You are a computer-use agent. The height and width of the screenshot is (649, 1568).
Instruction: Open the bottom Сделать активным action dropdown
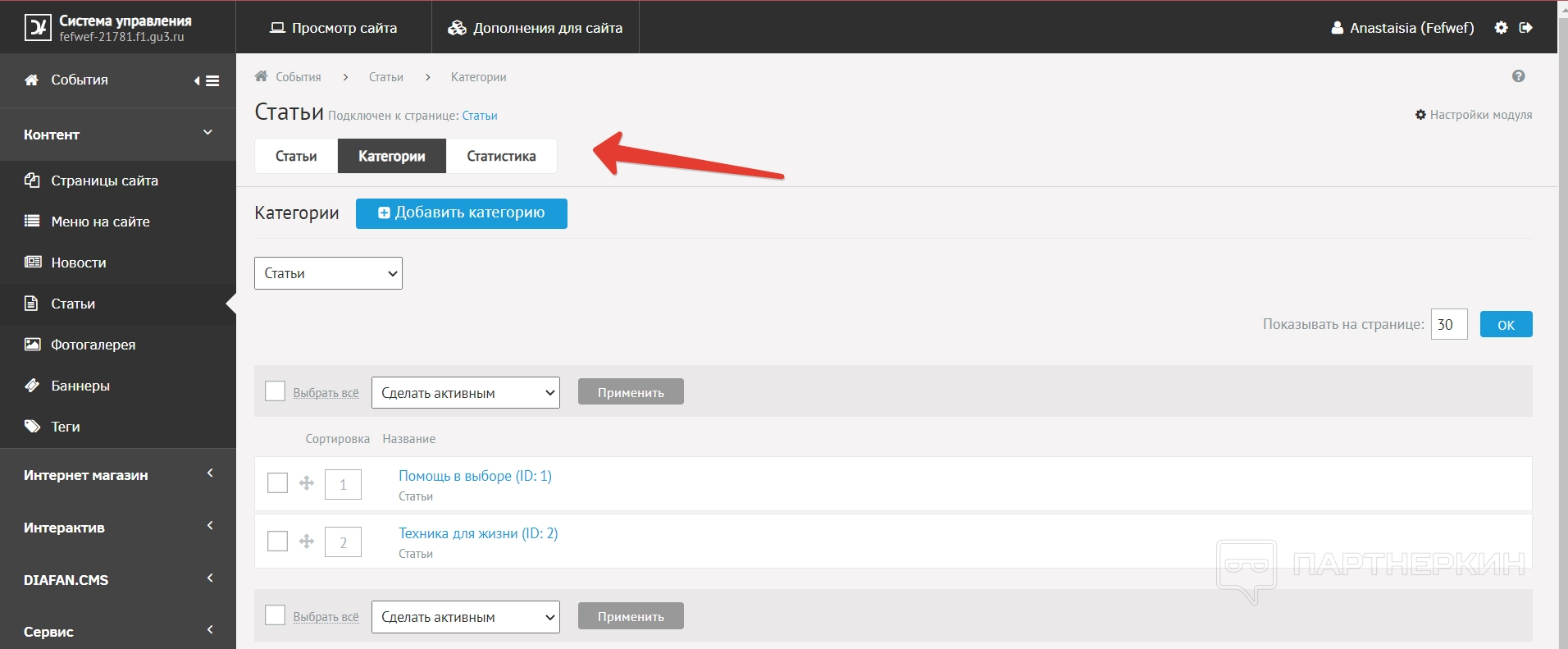point(466,617)
